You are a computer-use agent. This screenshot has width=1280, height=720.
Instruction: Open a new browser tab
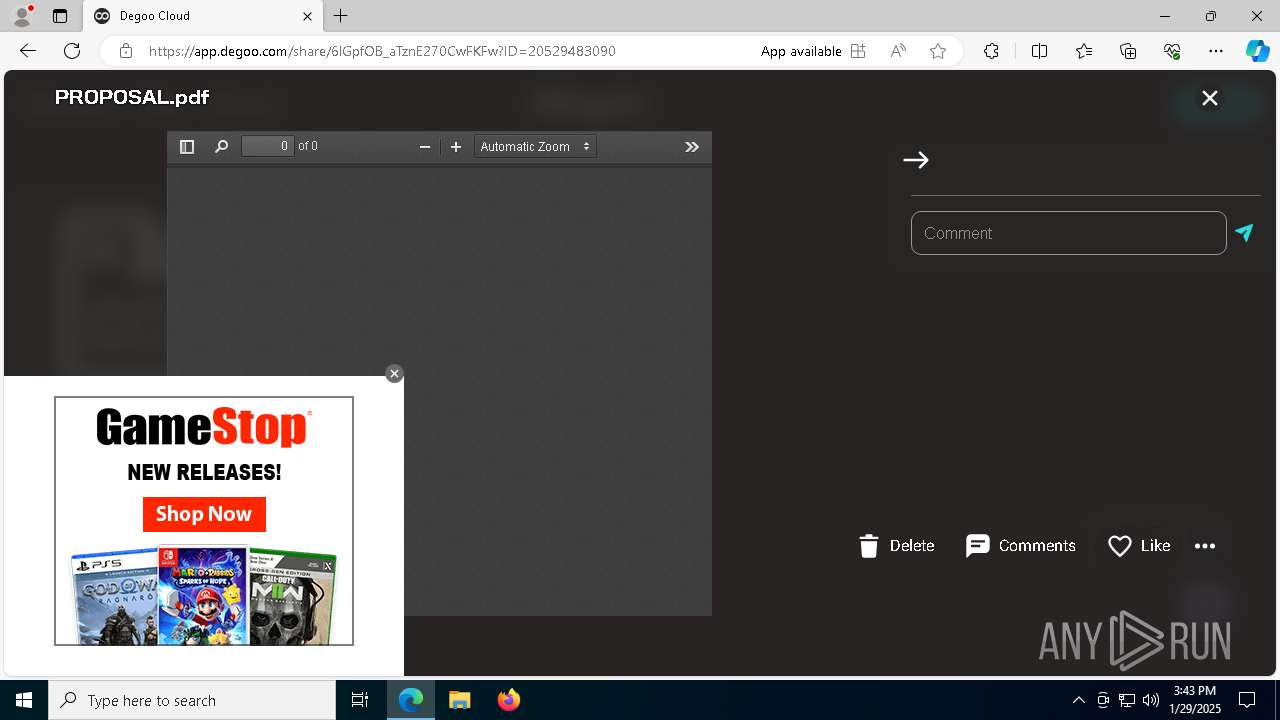point(341,16)
